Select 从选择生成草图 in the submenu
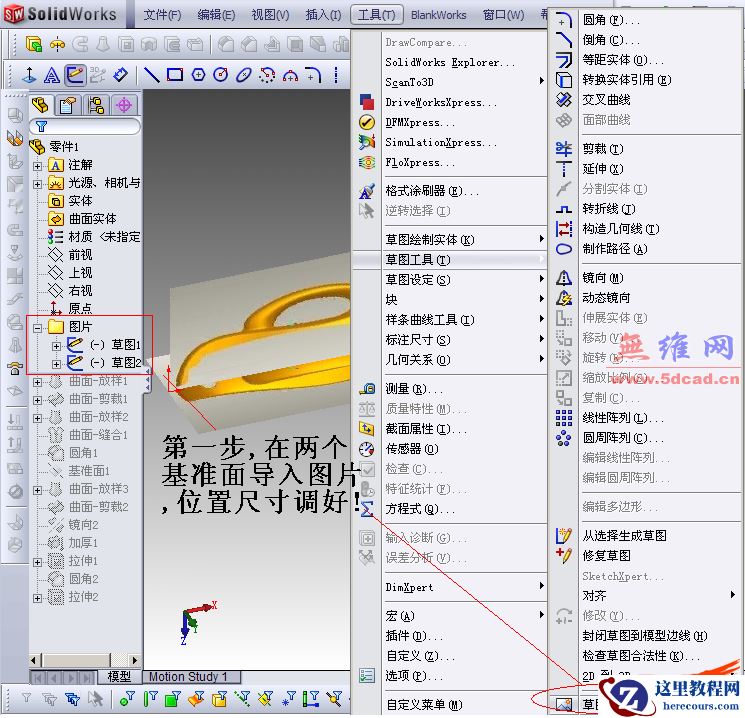745x718 pixels. (x=624, y=536)
